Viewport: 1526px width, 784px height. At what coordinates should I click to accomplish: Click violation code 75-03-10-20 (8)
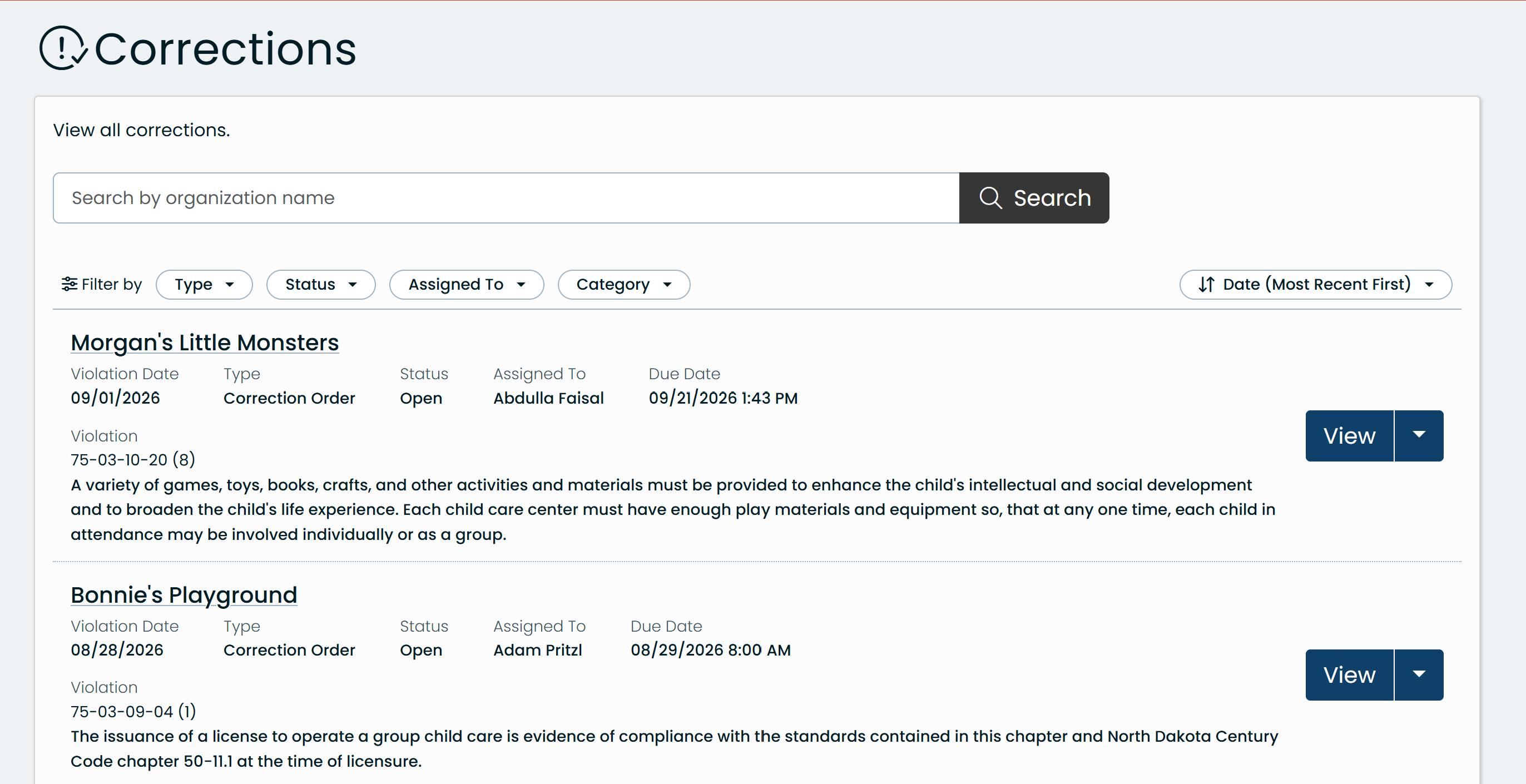[133, 459]
